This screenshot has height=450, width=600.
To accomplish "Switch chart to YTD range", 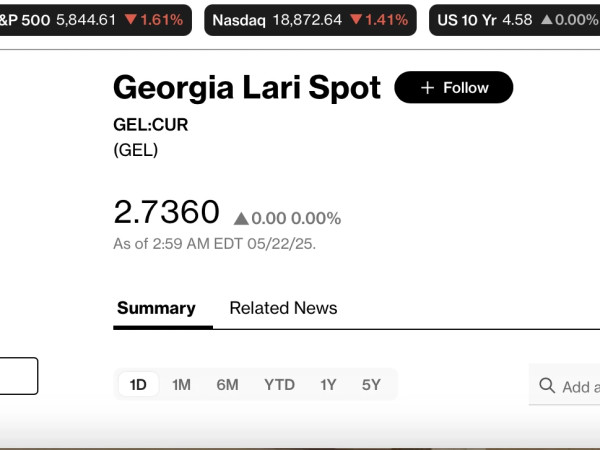I will coord(279,384).
